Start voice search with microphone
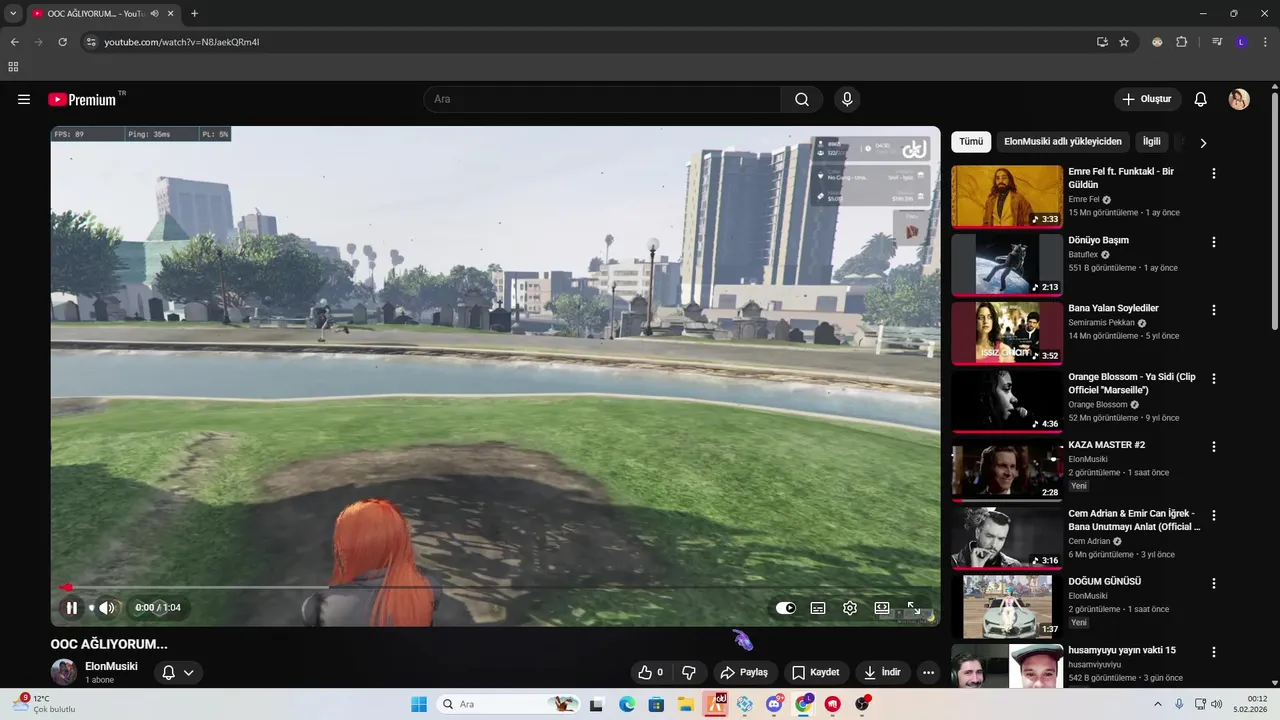 pyautogui.click(x=847, y=99)
